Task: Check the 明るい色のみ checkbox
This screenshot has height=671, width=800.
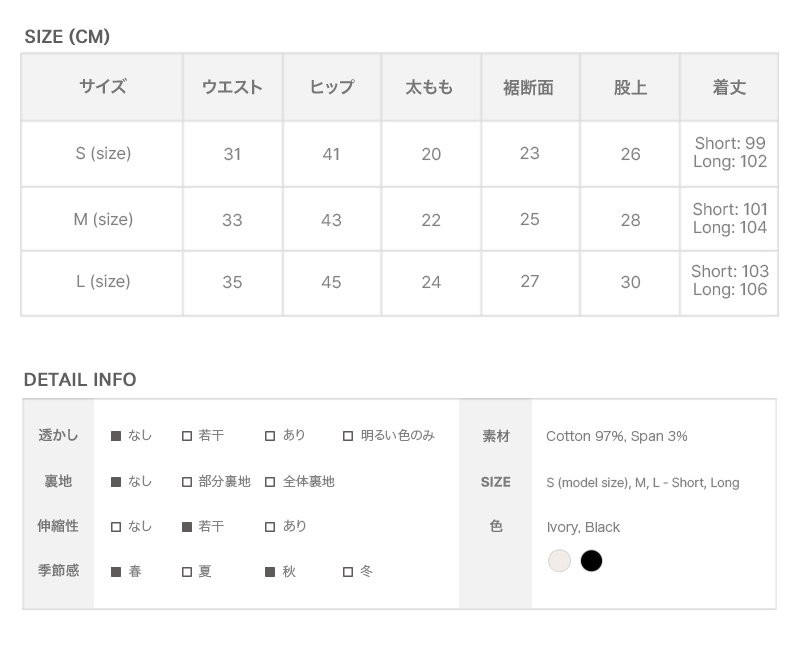Action: pyautogui.click(x=348, y=436)
